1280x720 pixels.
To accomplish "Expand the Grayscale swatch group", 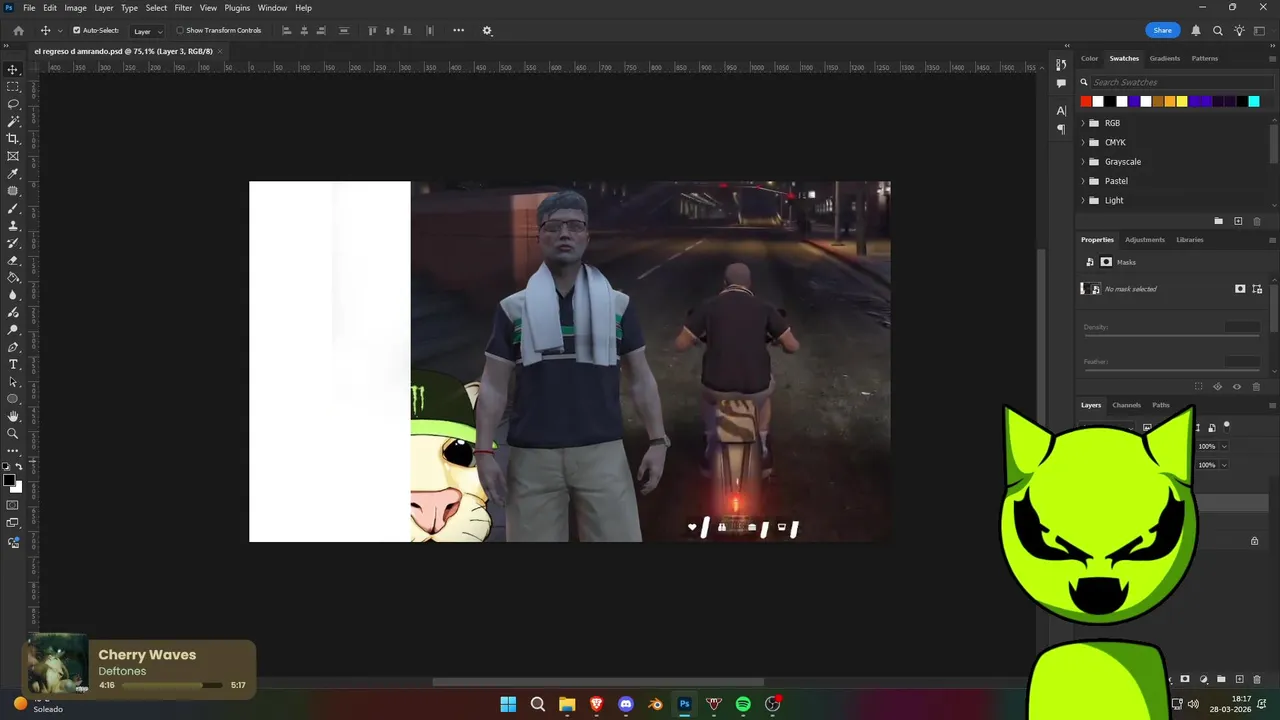I will pos(1083,162).
